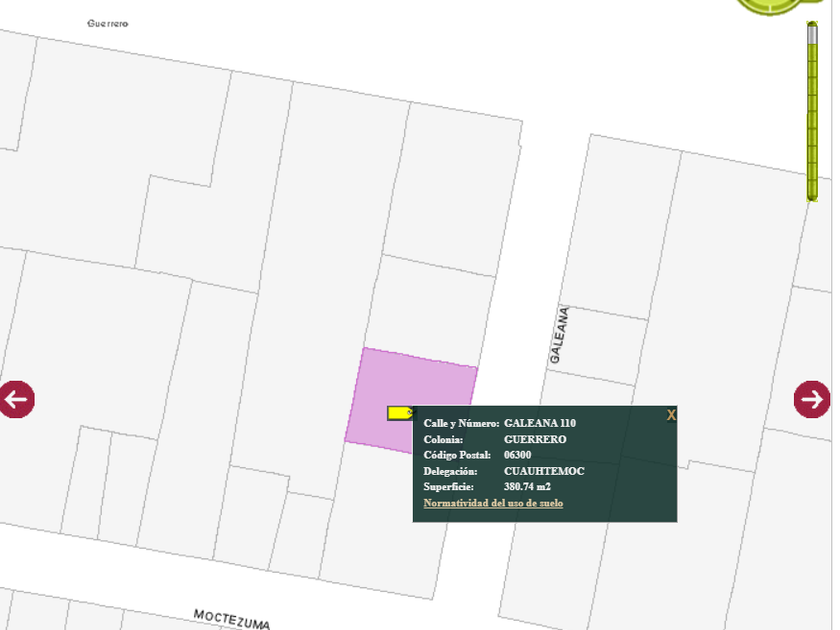
Task: Click the middle of the green zoom bar
Action: pos(812,115)
